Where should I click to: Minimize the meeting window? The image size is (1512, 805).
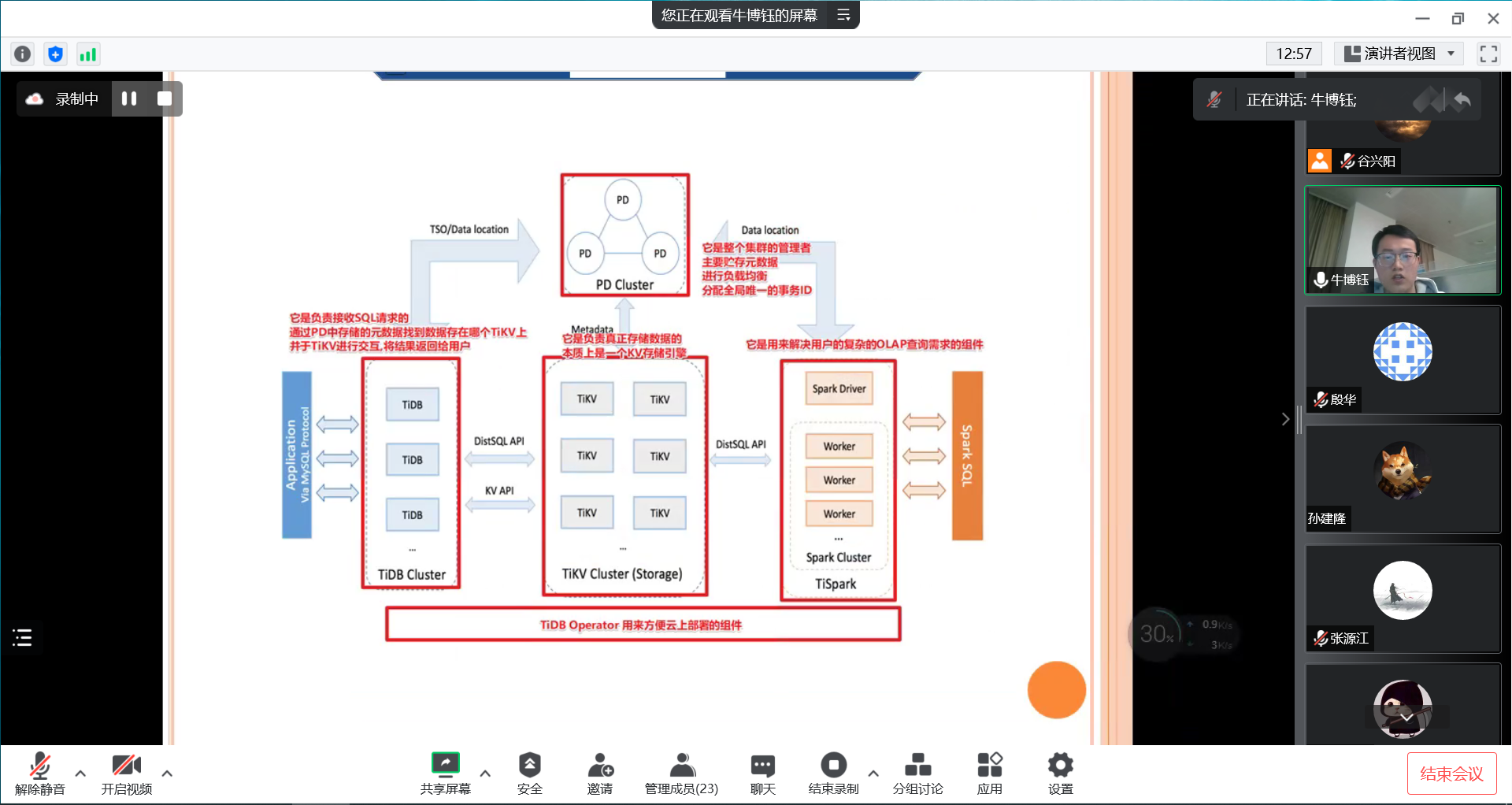pyautogui.click(x=1422, y=18)
